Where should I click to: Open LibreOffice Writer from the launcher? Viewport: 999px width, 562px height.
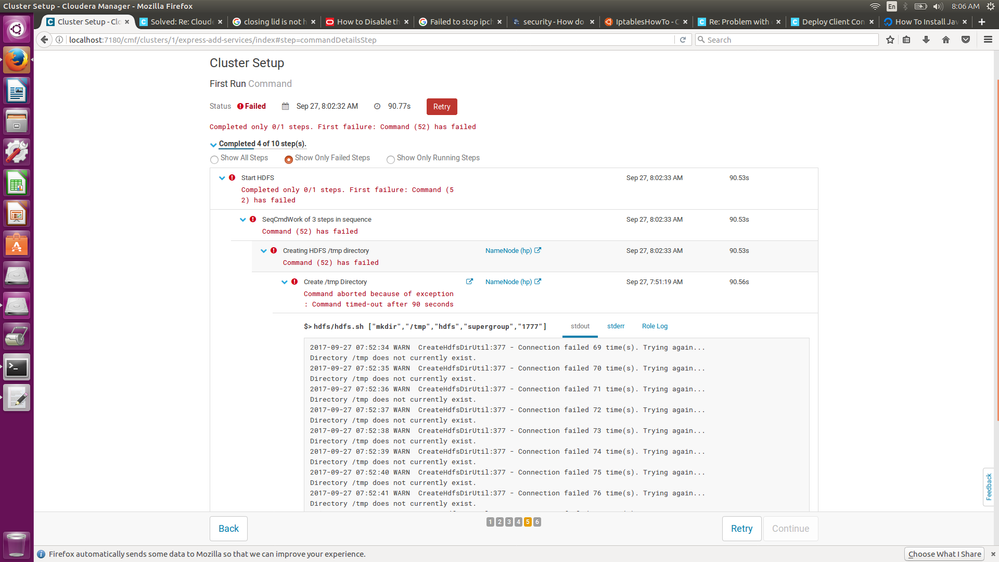(17, 91)
